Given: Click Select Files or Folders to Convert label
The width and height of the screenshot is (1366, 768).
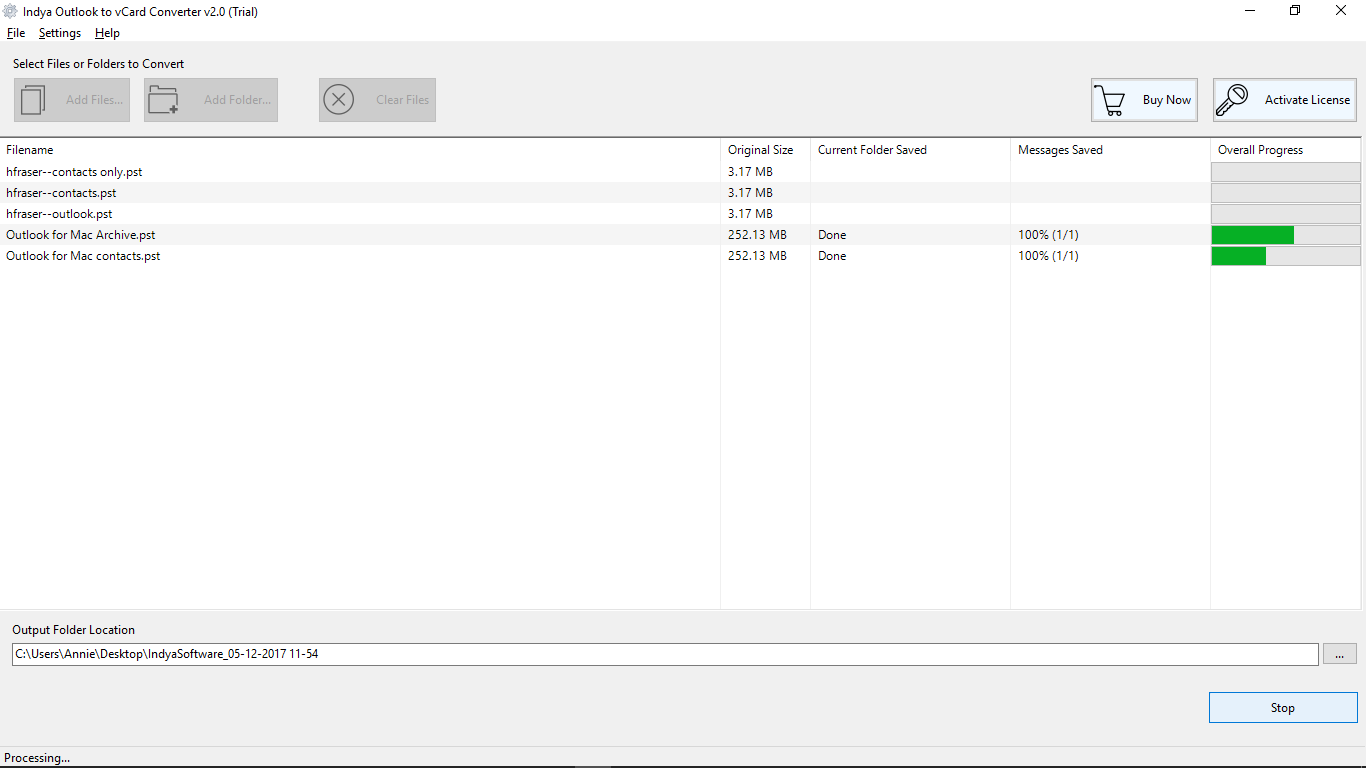Looking at the screenshot, I should (98, 64).
